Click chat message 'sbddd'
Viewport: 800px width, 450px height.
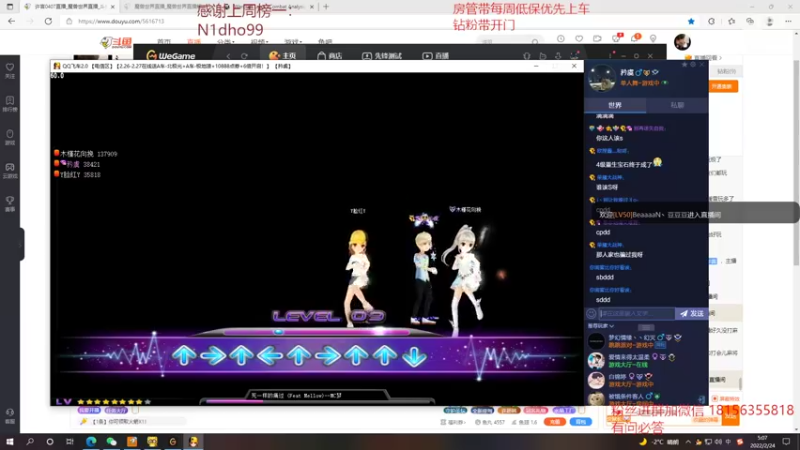point(605,277)
